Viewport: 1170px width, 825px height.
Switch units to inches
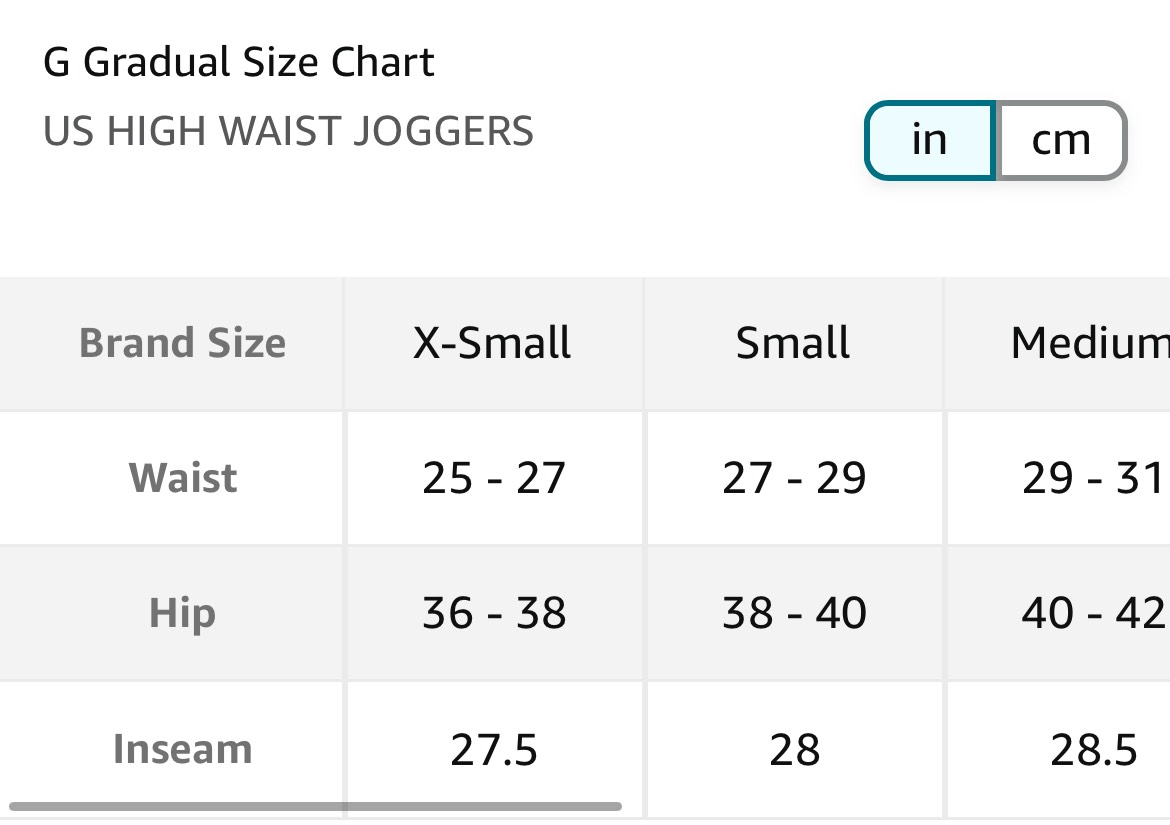click(929, 140)
